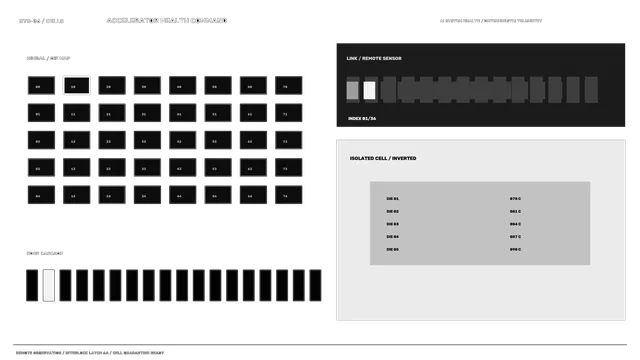This screenshot has width=640, height=360.
Task: Pick grid cell 11
Action: [x=77, y=113]
